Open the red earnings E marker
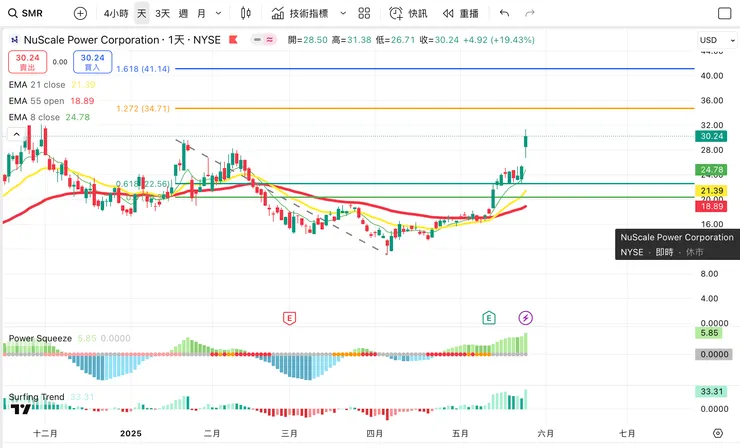 point(289,318)
